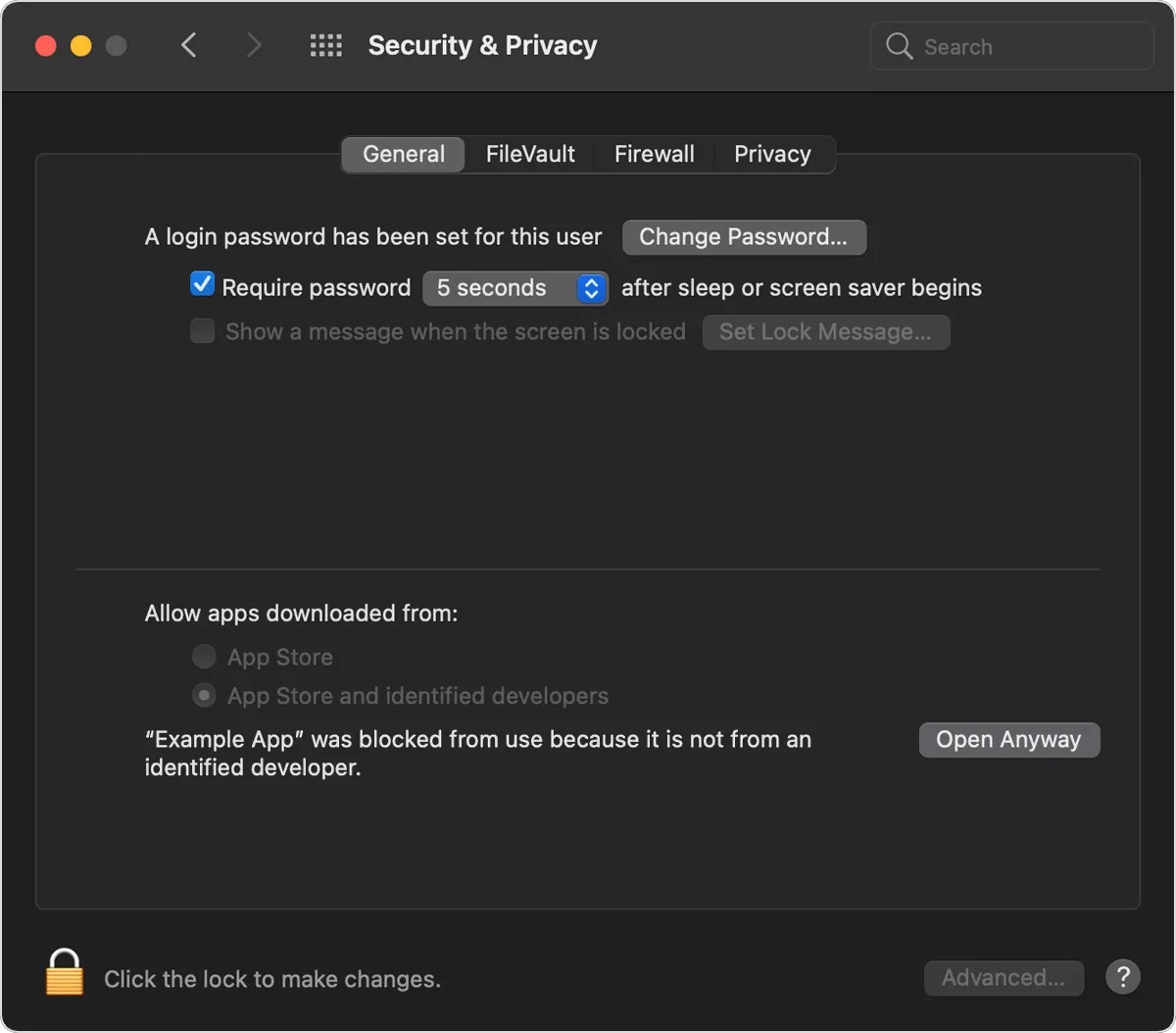Click the magnifying glass in the search field
Image resolution: width=1176 pixels, height=1033 pixels.
(x=899, y=46)
